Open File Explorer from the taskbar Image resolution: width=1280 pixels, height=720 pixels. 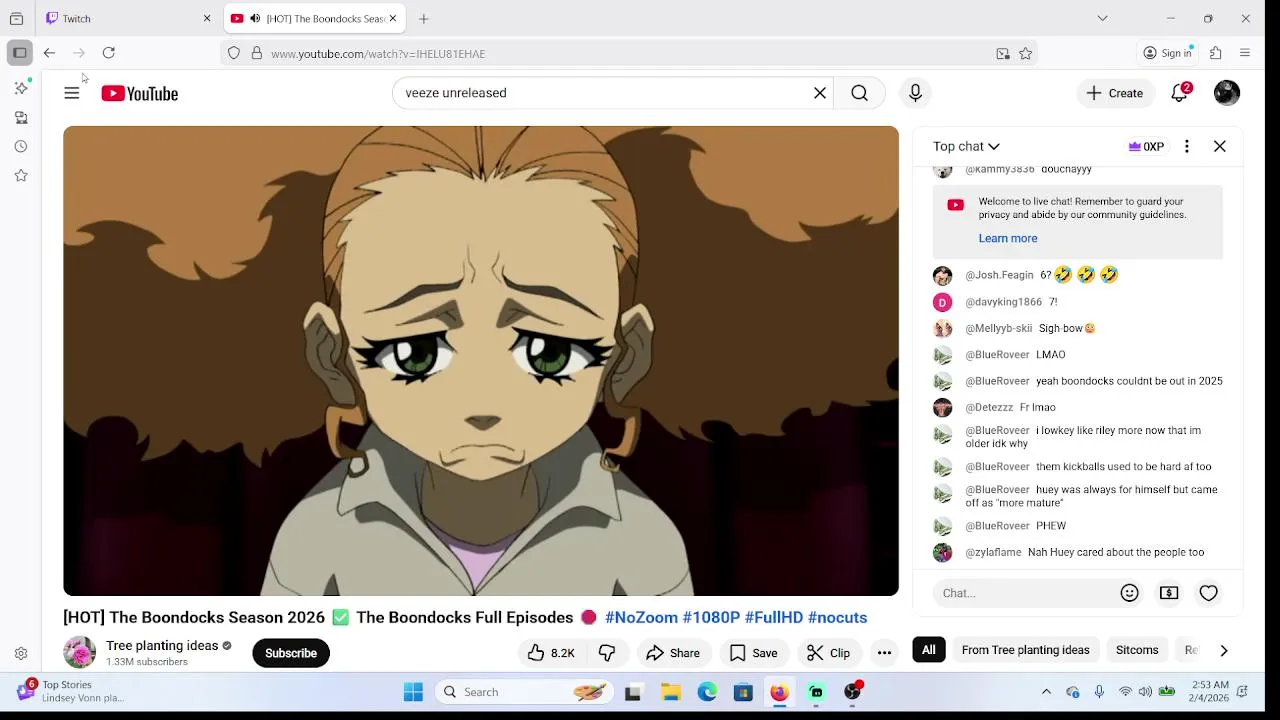coord(671,692)
